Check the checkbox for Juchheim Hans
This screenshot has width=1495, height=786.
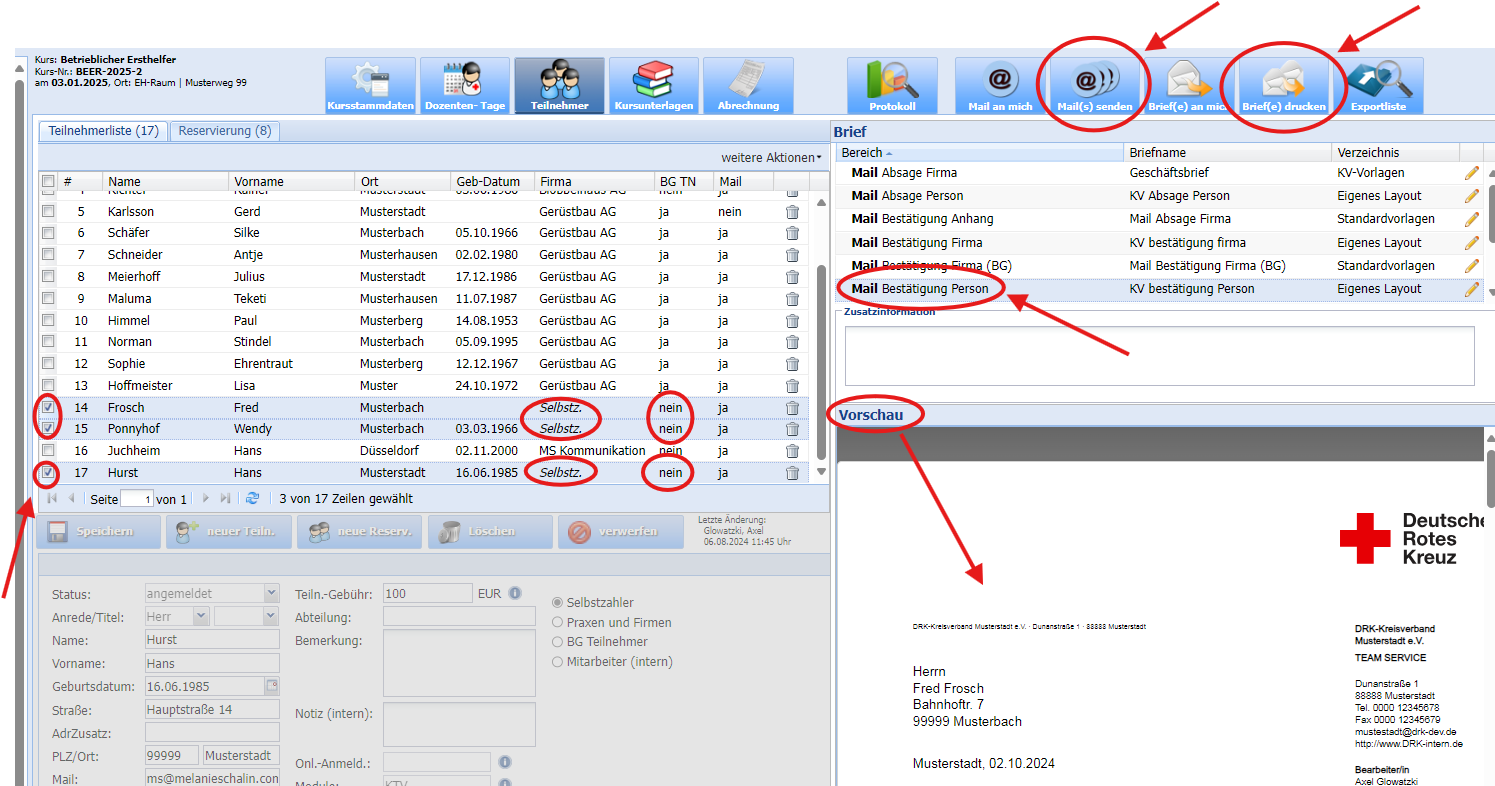point(48,451)
